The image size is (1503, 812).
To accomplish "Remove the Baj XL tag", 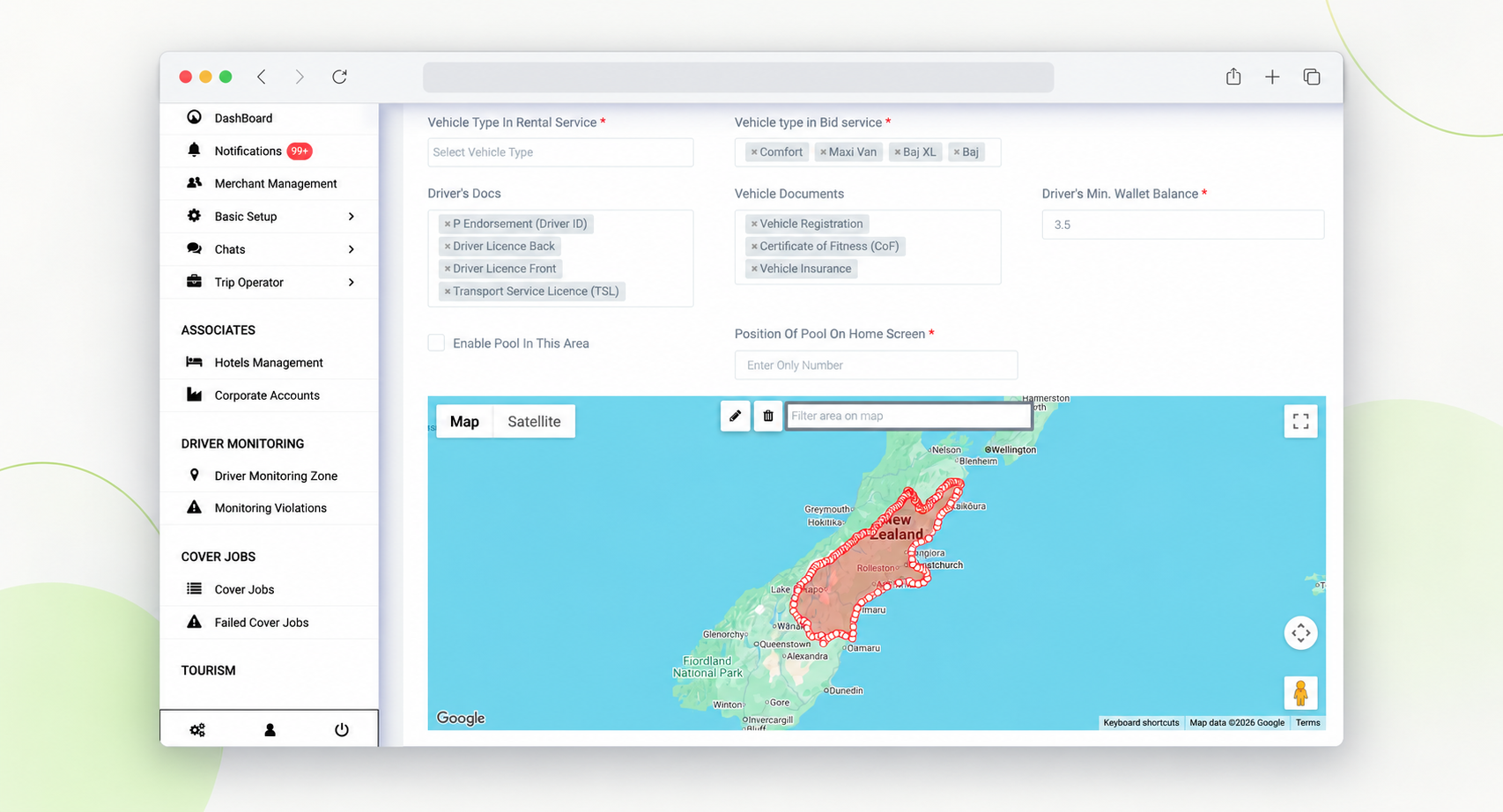I will click(897, 152).
